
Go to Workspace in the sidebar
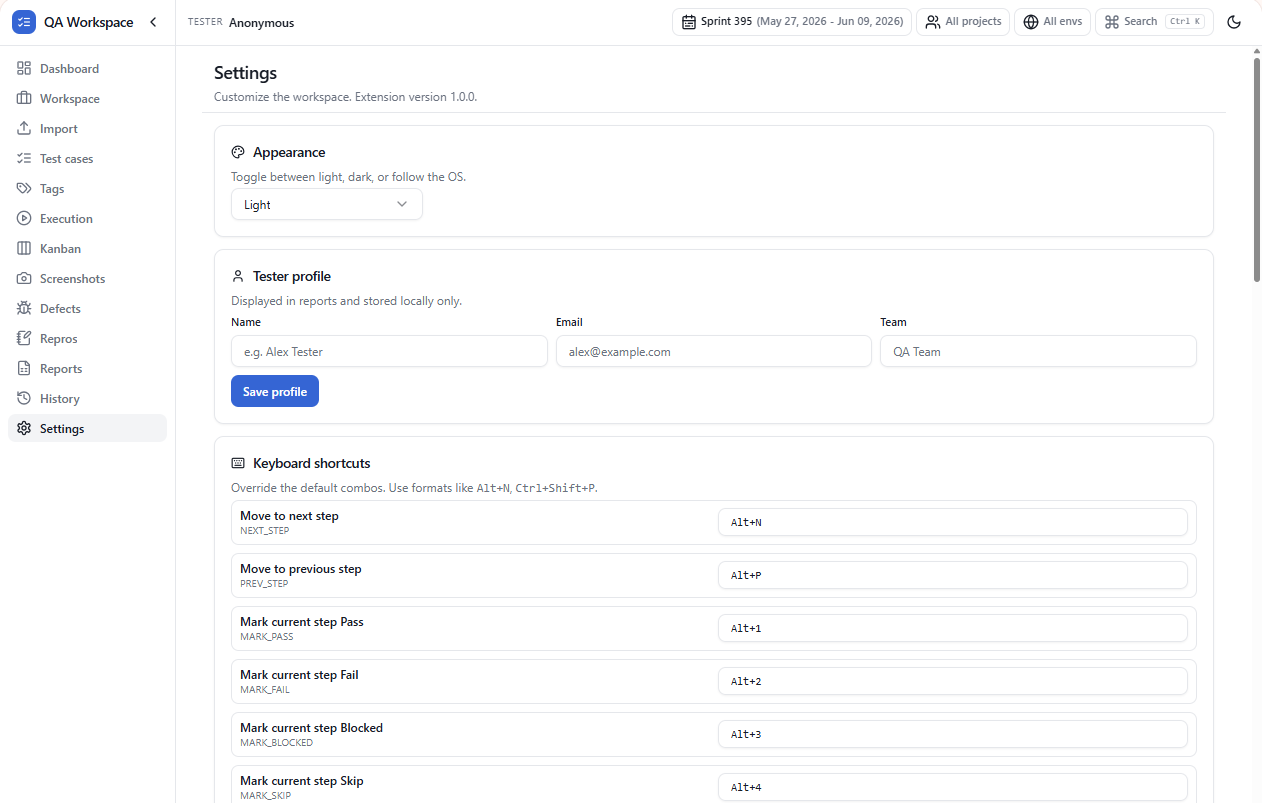point(87,99)
